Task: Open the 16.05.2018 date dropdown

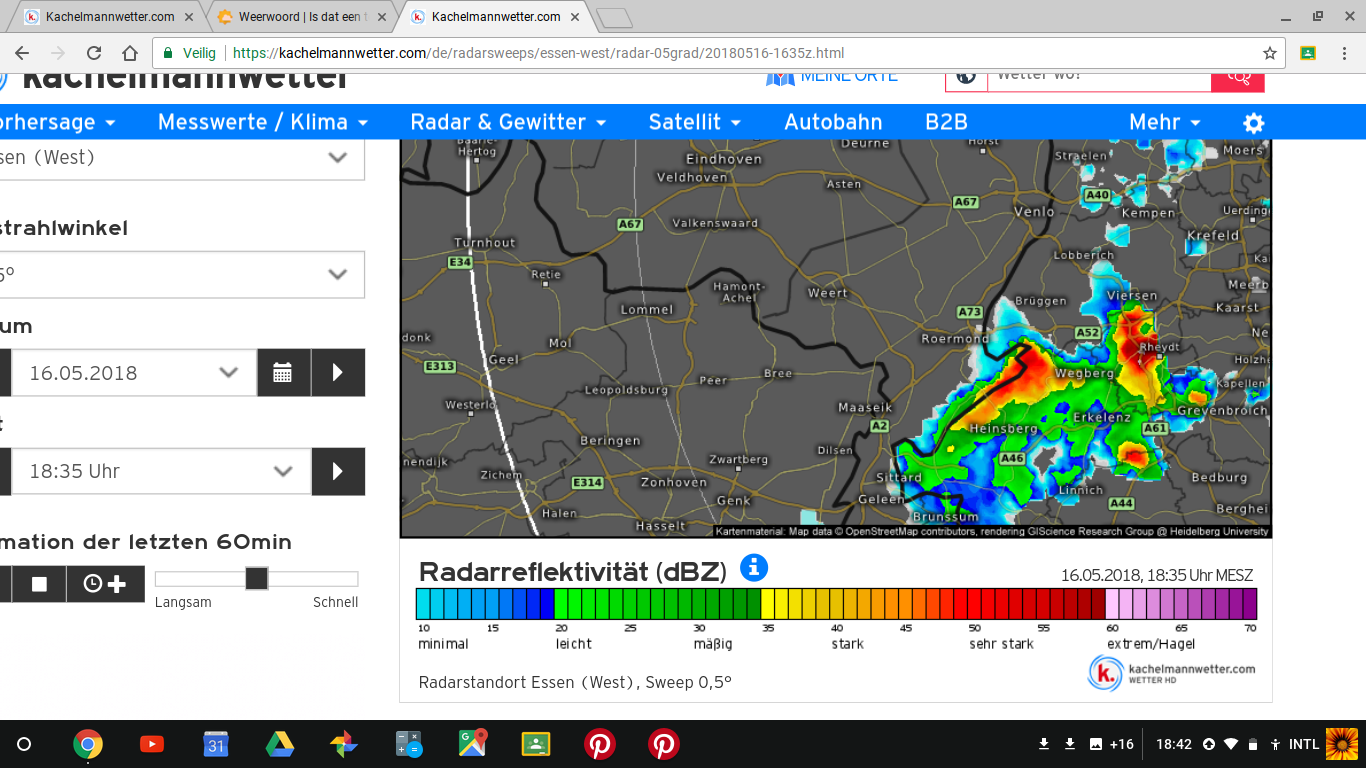Action: [x=134, y=373]
